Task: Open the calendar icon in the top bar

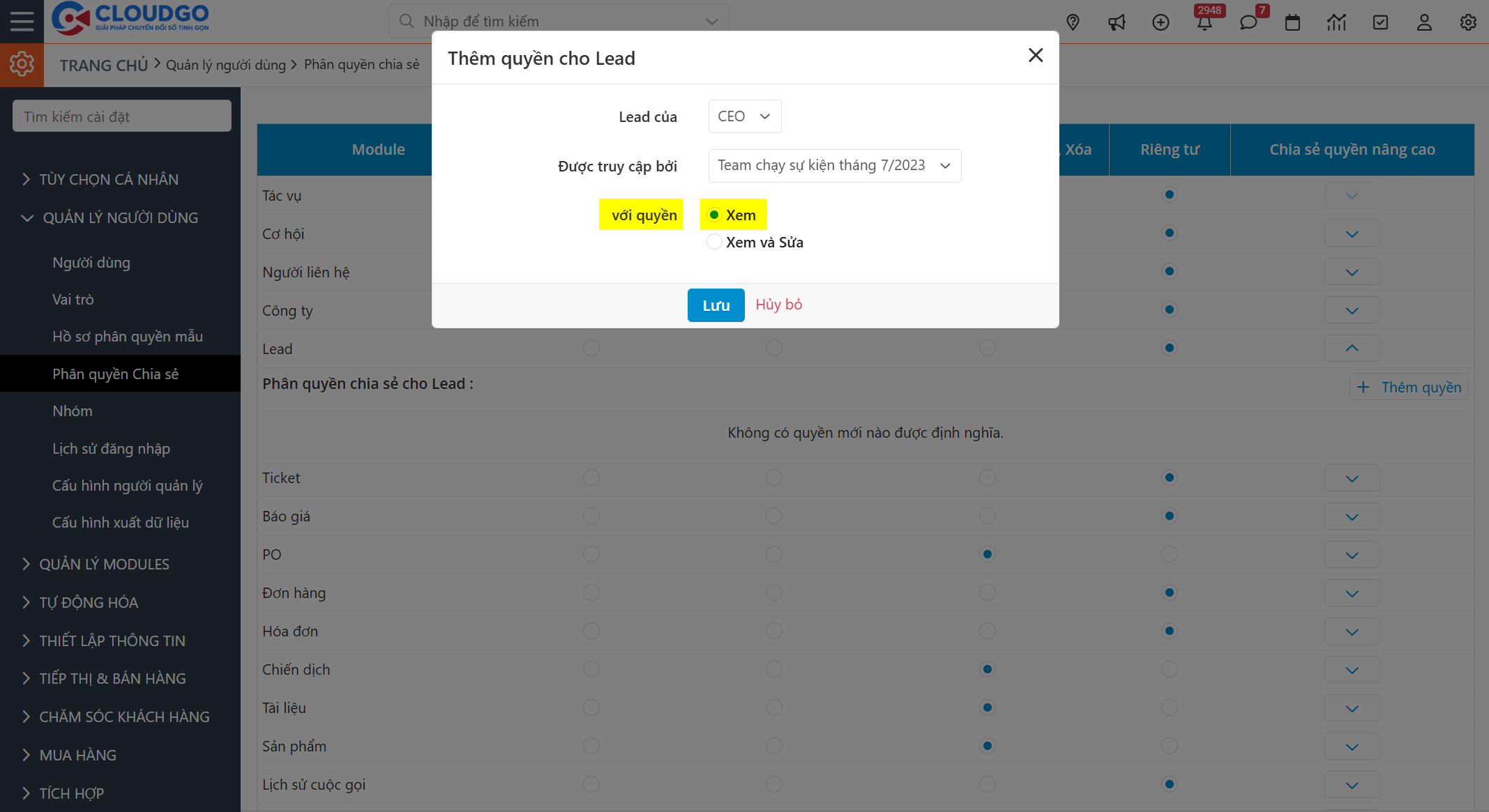Action: point(1292,22)
